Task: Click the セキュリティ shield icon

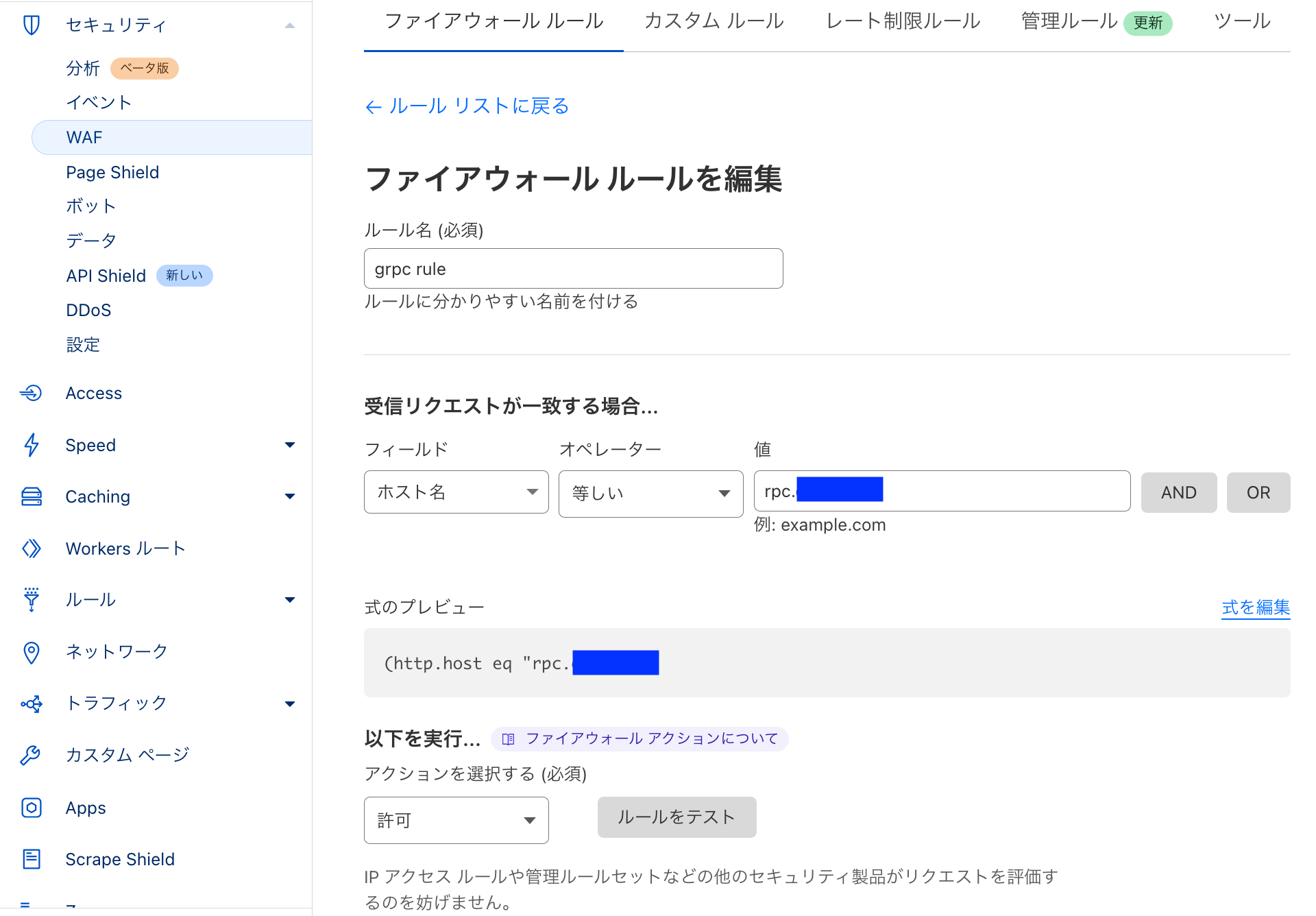Action: (31, 25)
